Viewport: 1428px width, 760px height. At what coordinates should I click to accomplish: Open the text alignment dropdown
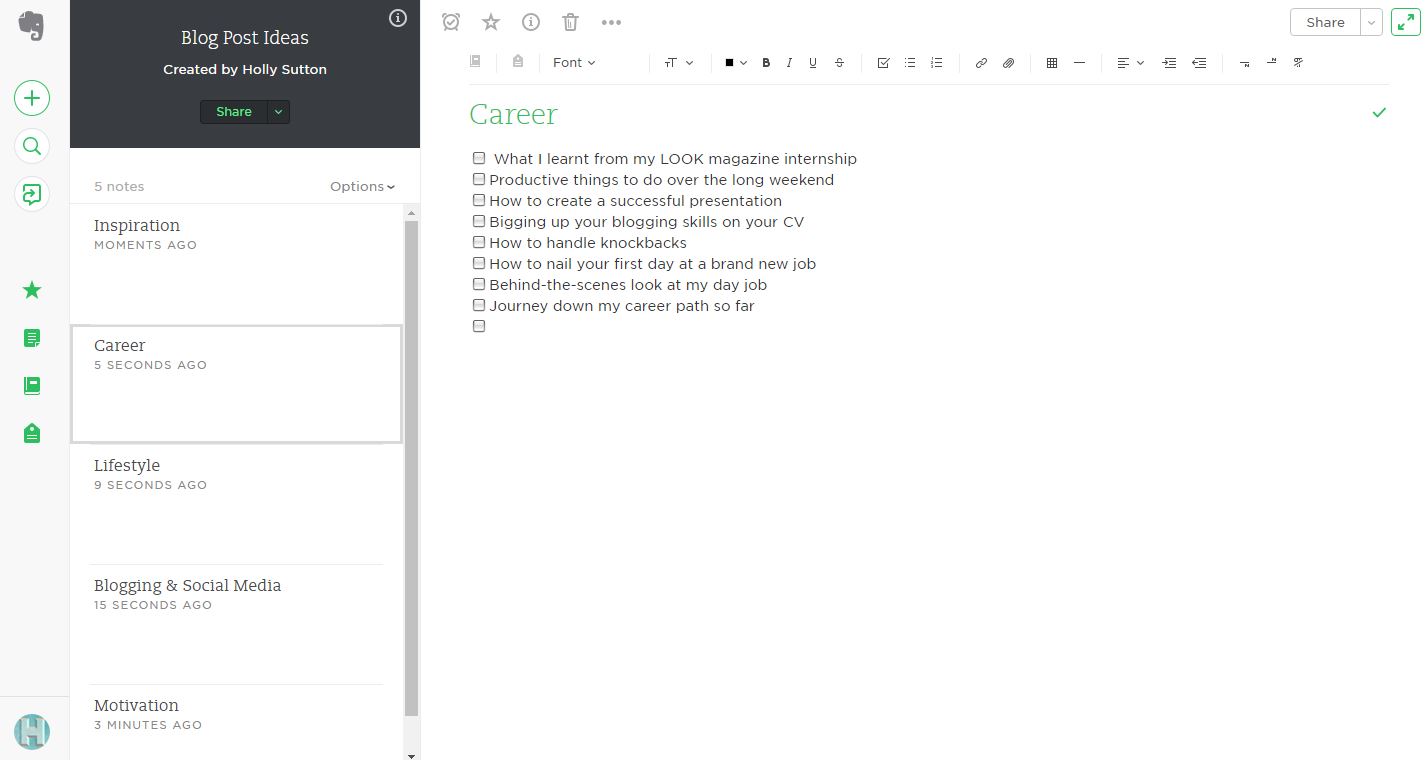coord(1130,63)
